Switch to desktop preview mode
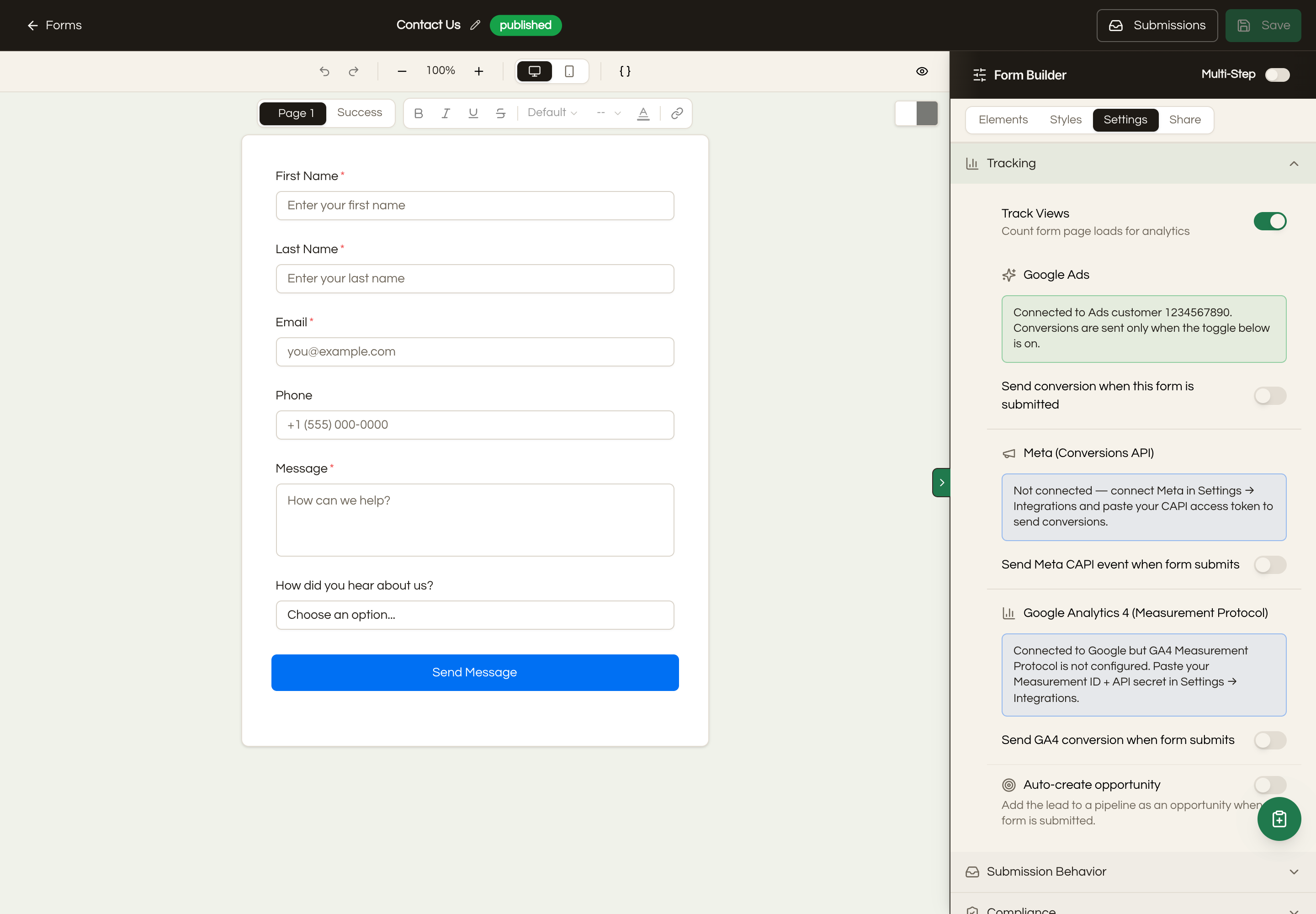 [x=534, y=71]
